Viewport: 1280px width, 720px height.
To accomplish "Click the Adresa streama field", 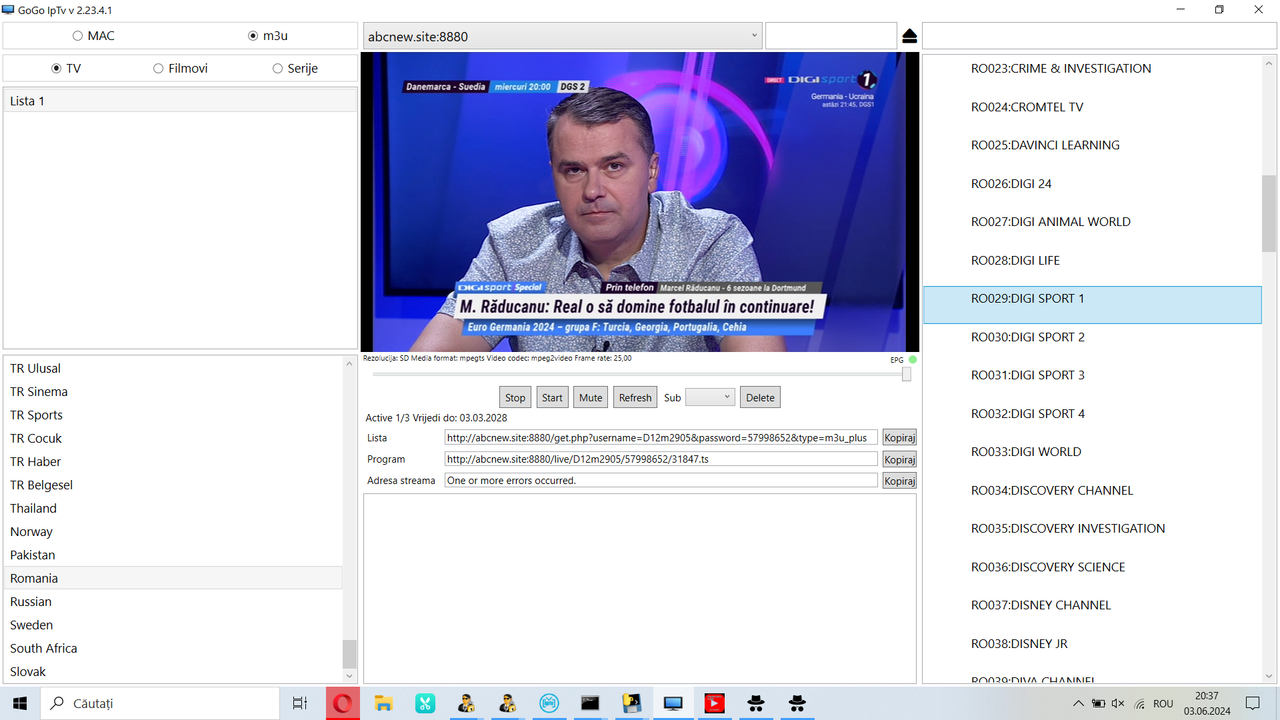I will pos(661,480).
